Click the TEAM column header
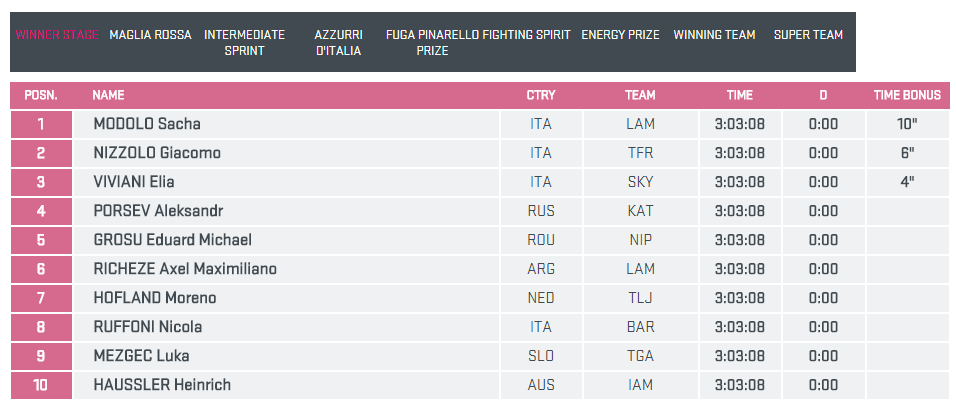This screenshot has height=407, width=956. click(x=640, y=96)
